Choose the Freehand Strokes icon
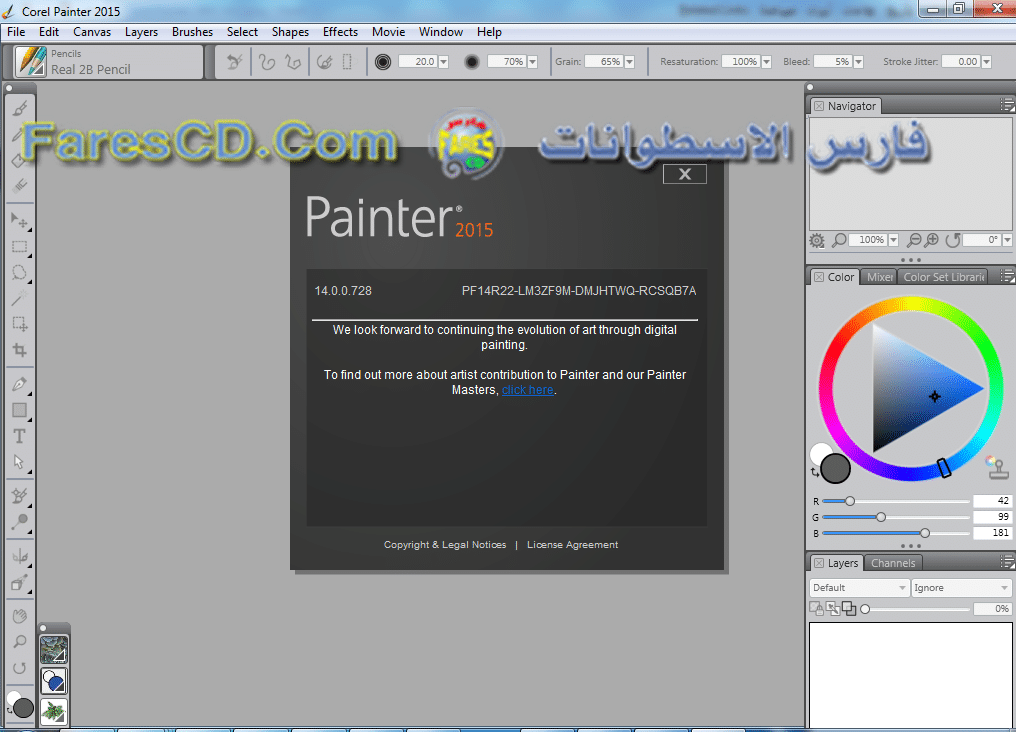The image size is (1016, 732). point(266,62)
